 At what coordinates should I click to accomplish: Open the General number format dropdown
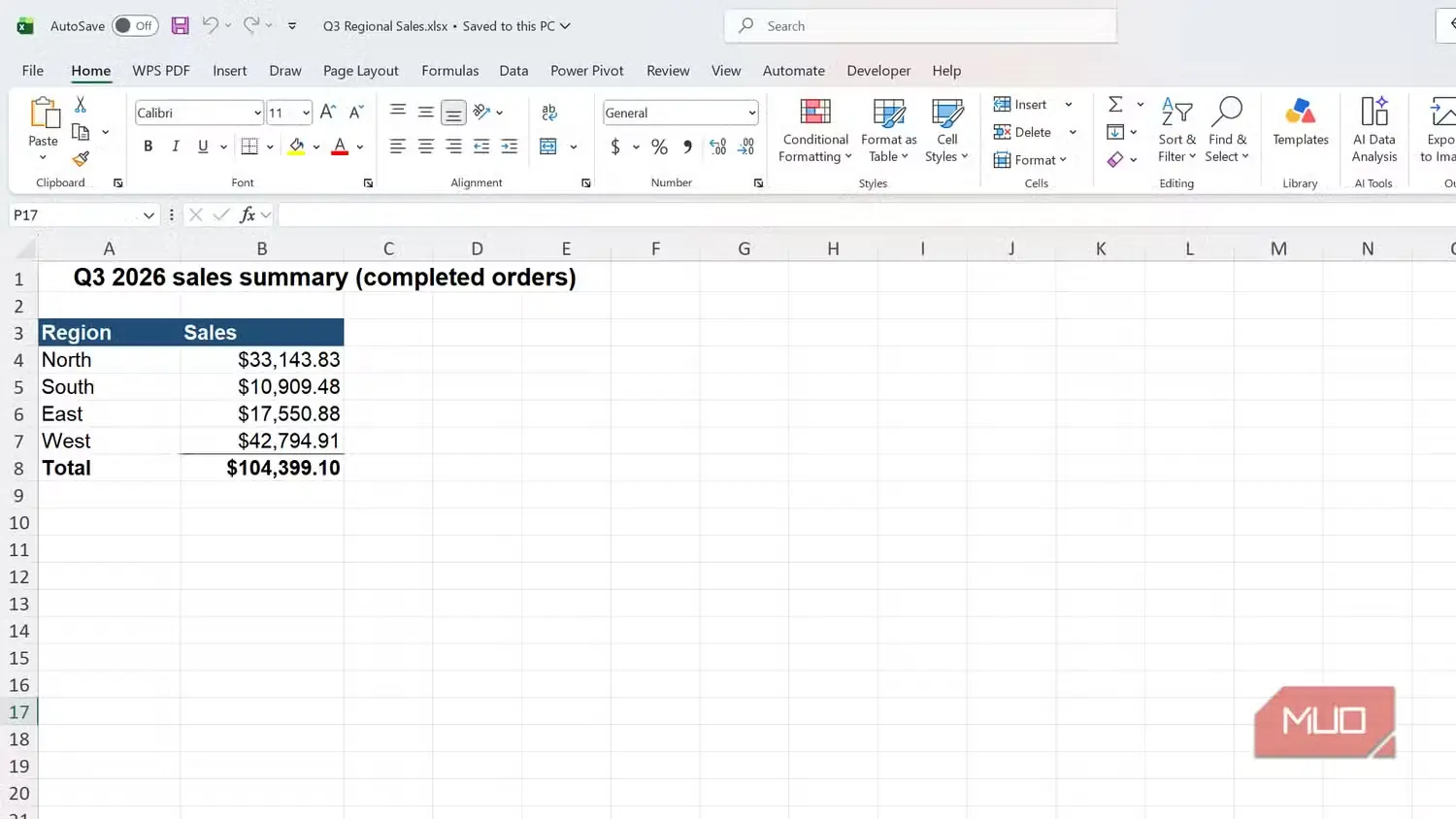pyautogui.click(x=751, y=113)
